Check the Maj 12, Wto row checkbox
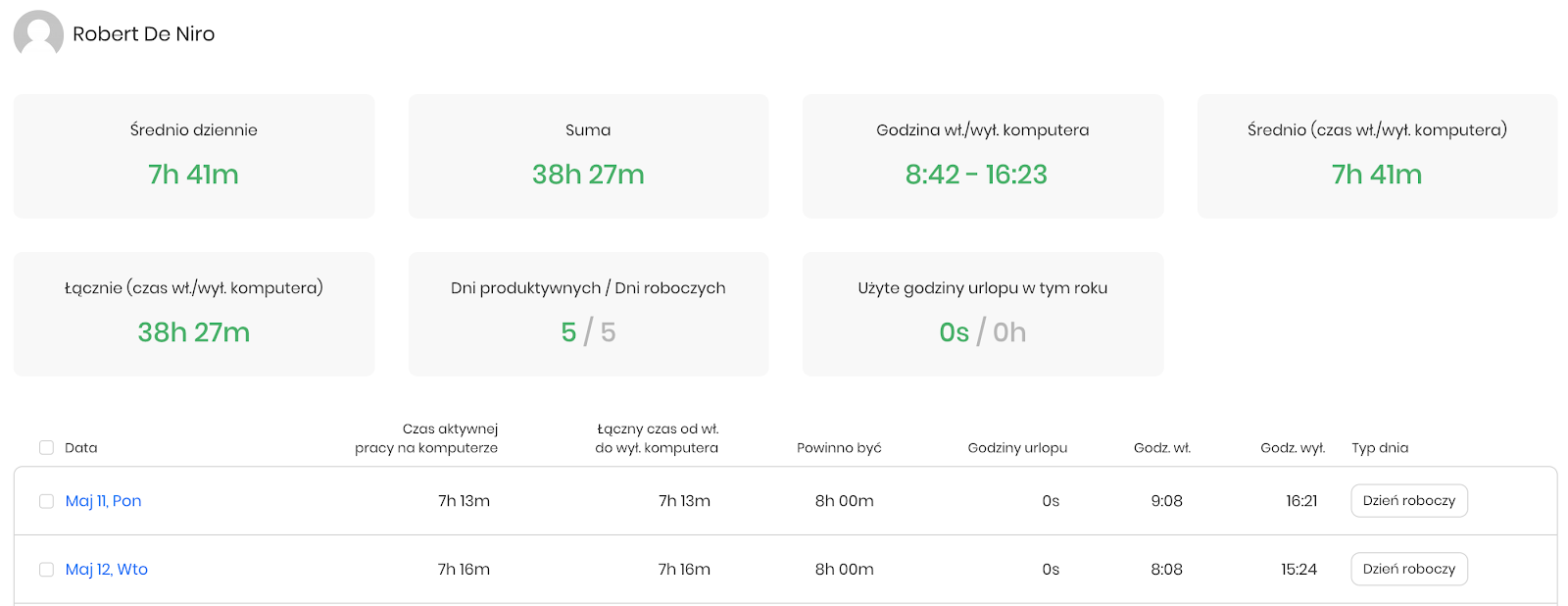 click(x=46, y=570)
